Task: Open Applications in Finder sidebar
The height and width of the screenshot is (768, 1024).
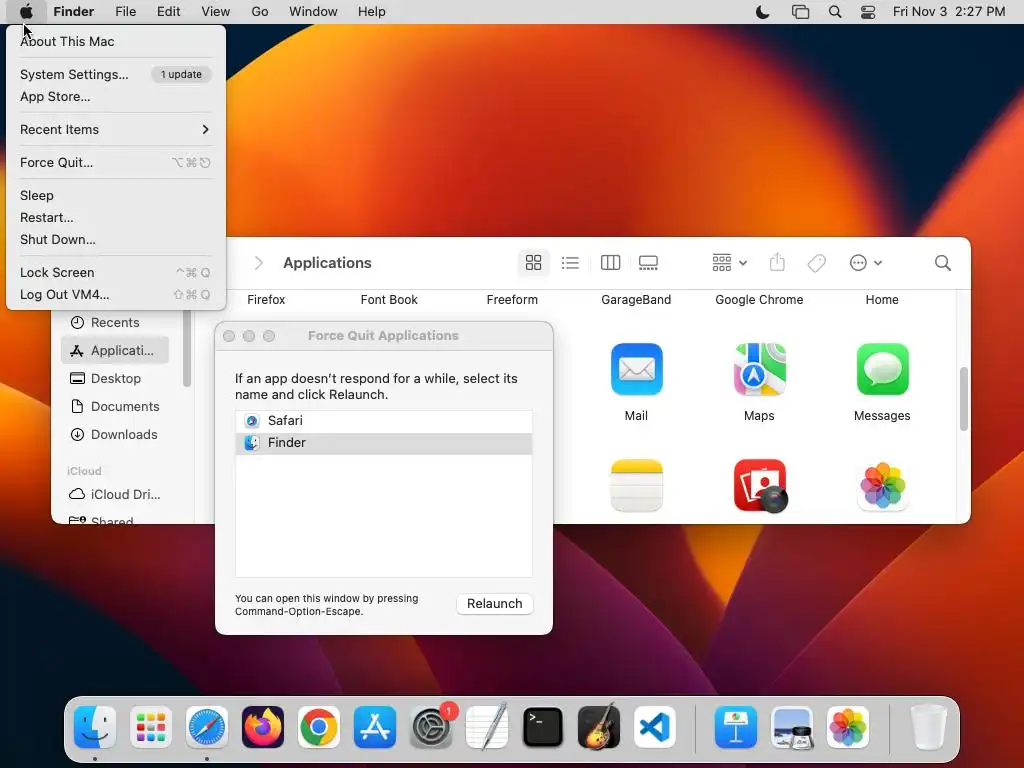Action: [115, 351]
